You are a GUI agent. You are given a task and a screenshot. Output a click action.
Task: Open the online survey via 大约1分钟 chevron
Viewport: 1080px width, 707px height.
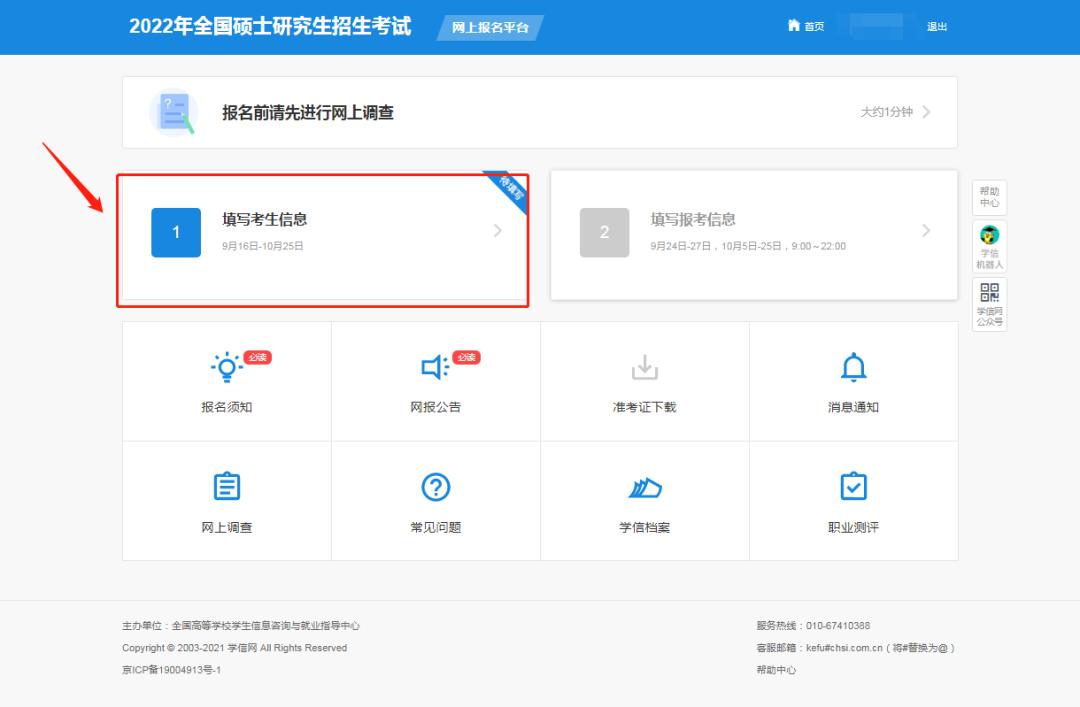(925, 112)
